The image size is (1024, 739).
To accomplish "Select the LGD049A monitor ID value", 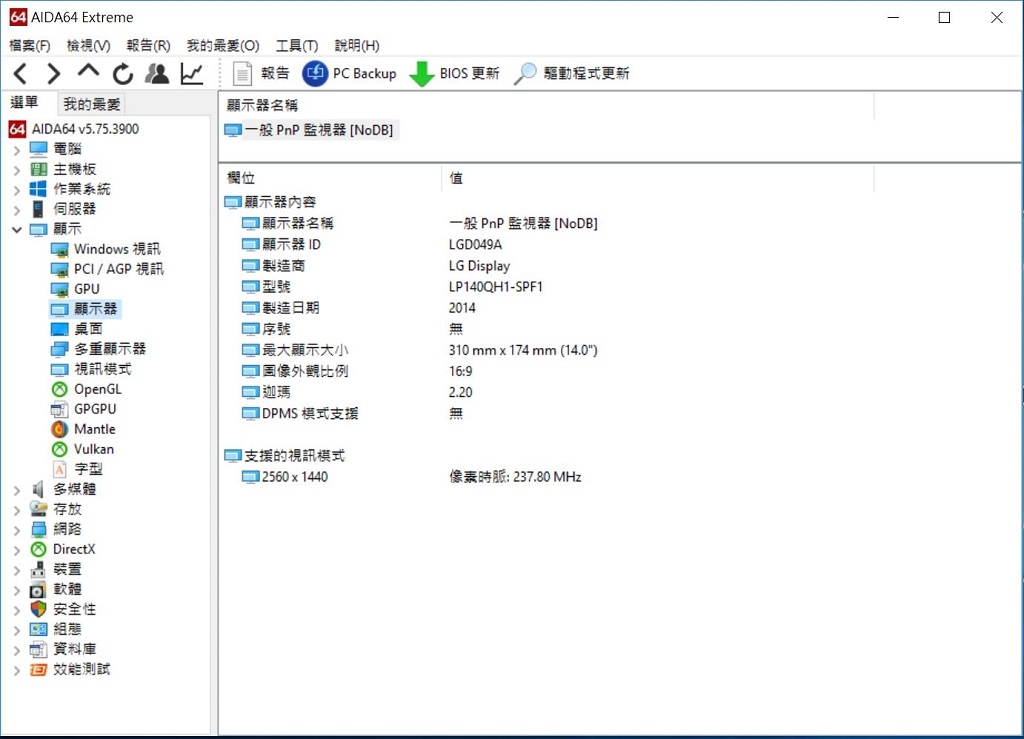I will (475, 245).
